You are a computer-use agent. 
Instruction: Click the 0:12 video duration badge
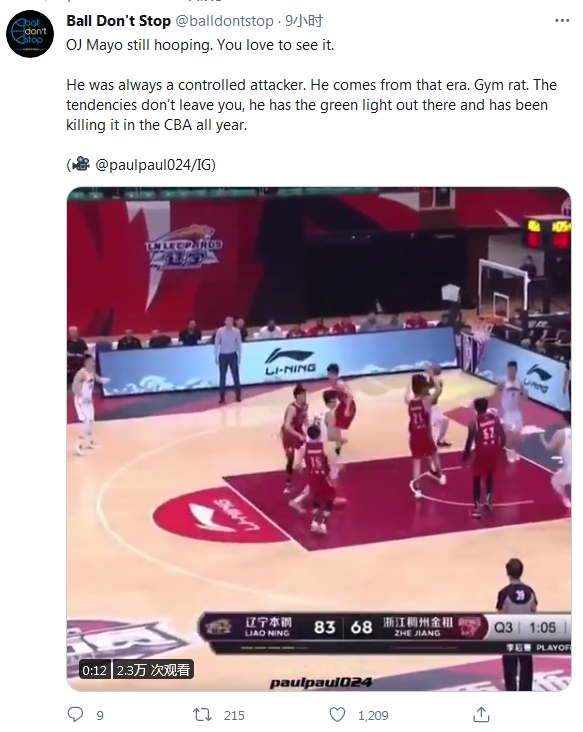(94, 670)
